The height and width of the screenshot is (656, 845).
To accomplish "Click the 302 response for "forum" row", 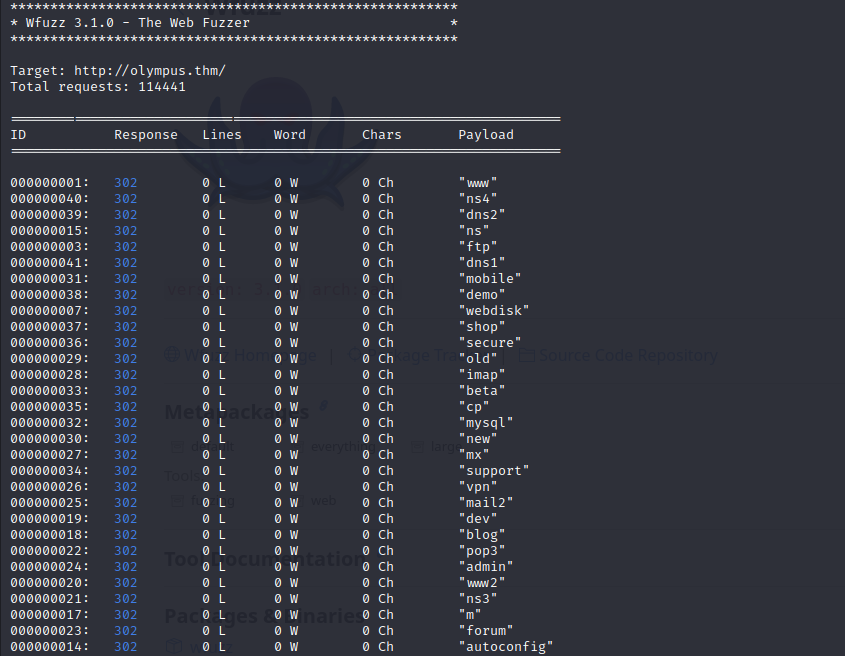I will pos(126,631).
